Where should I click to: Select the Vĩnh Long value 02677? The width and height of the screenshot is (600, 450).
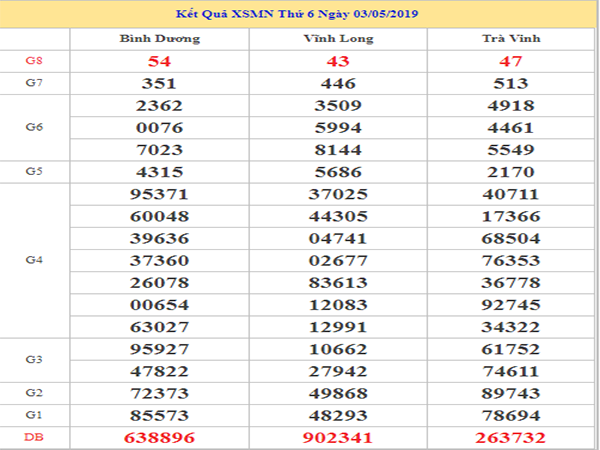coord(338,261)
